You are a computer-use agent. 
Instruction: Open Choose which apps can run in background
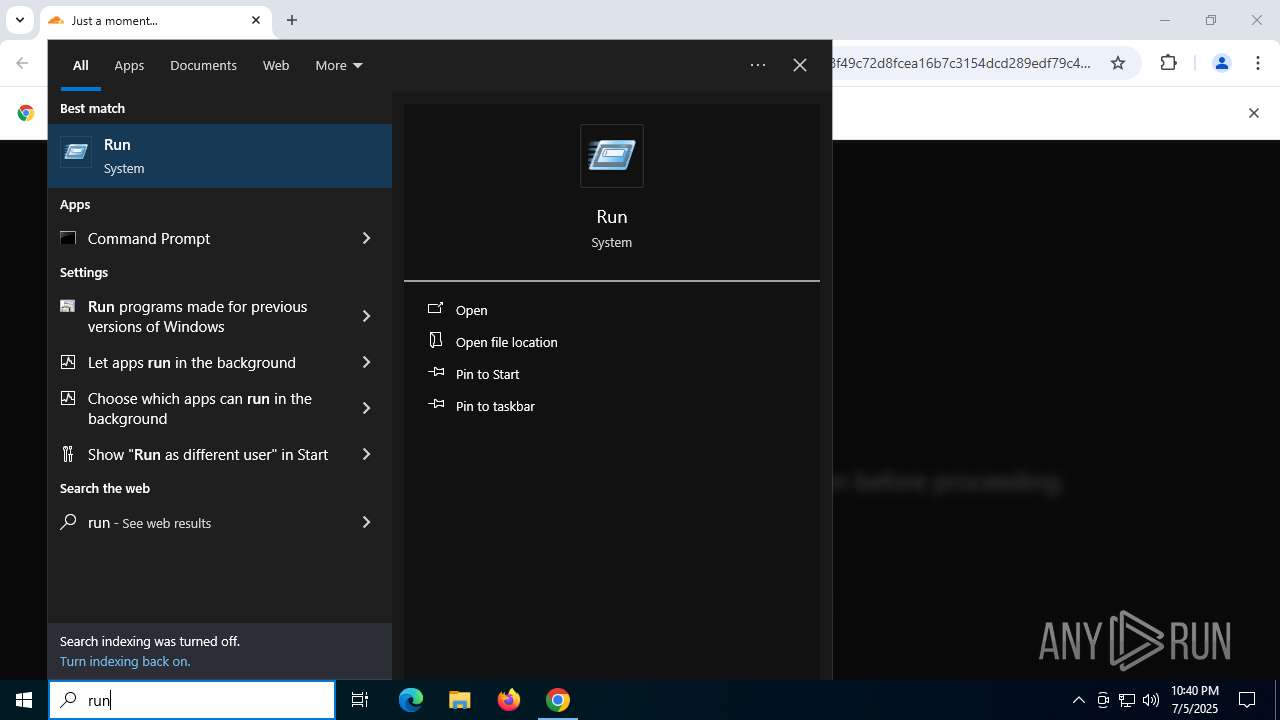(x=194, y=408)
